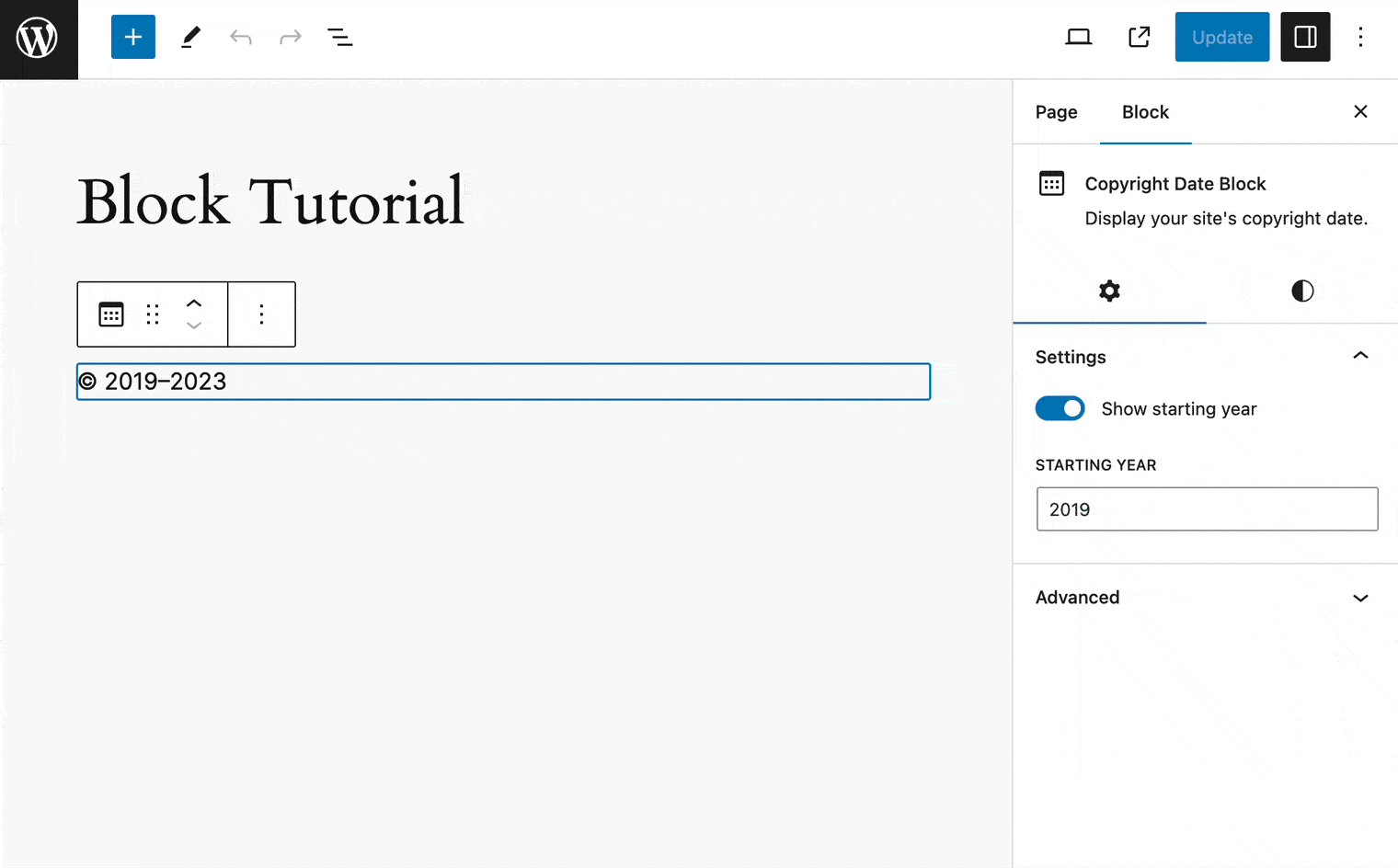Click inside the Starting Year field
This screenshot has height=868, width=1398.
click(x=1207, y=508)
